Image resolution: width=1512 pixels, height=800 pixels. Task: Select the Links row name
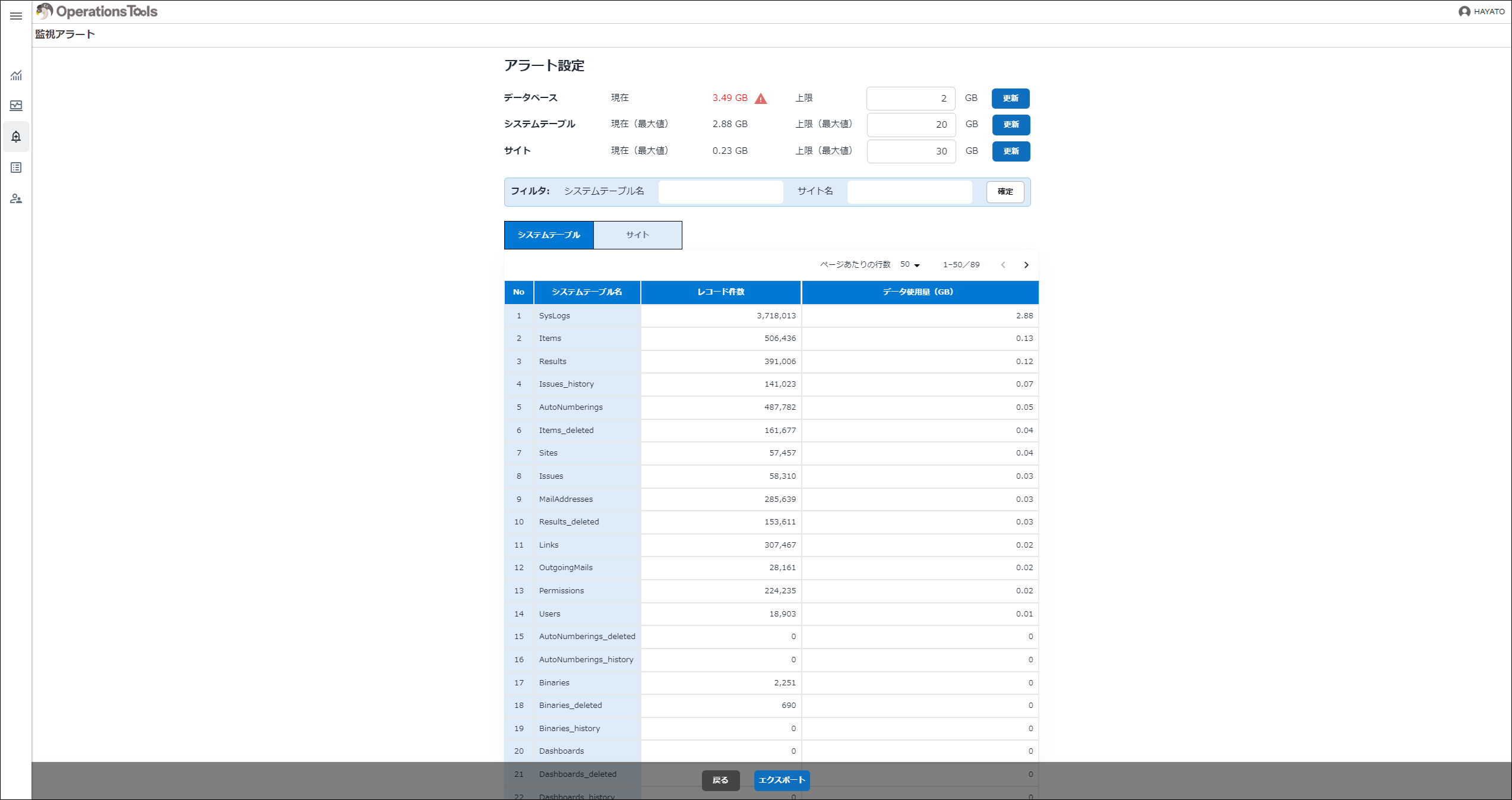[x=548, y=545]
